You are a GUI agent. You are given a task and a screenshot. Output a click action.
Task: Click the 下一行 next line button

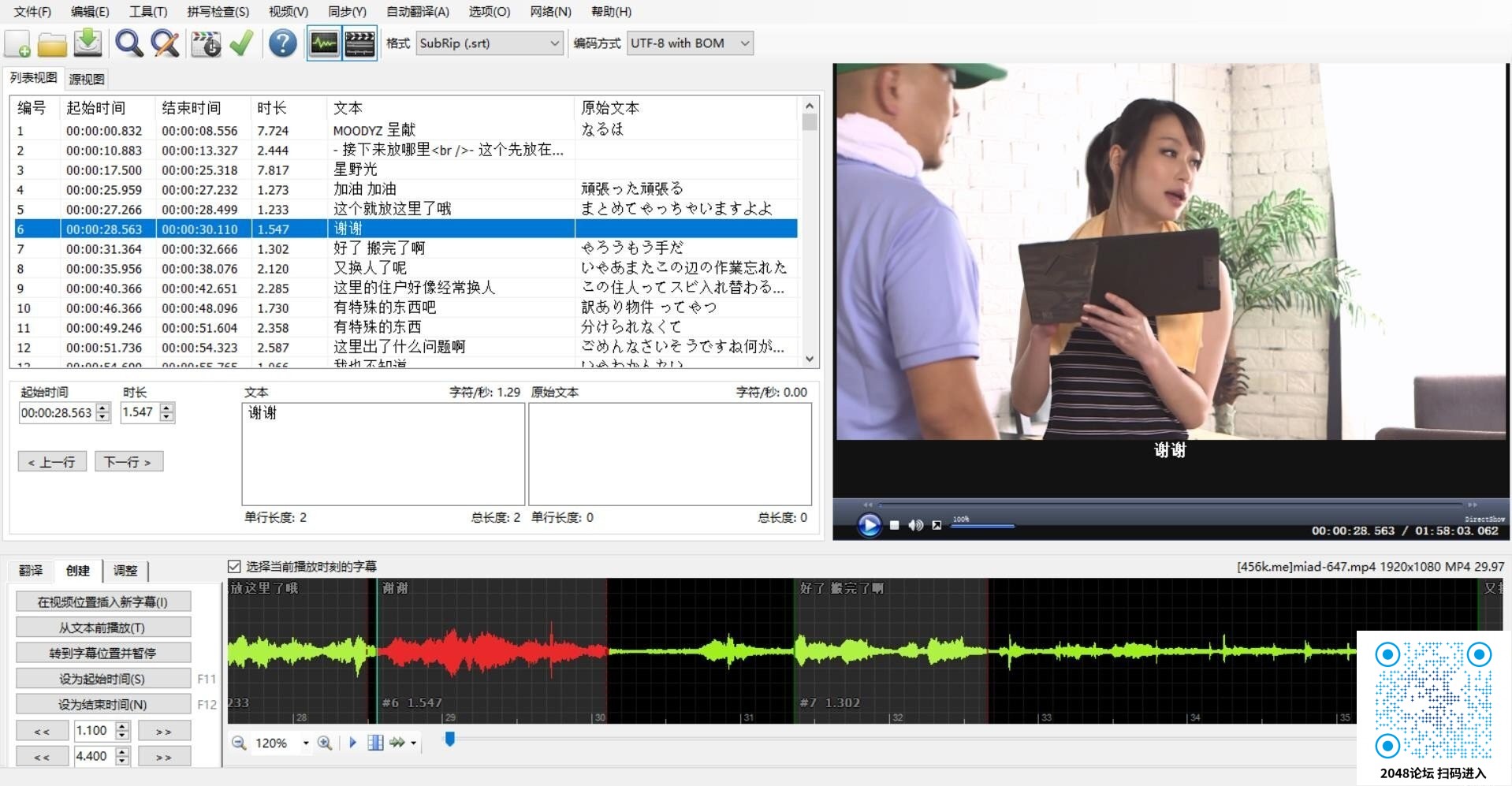(x=128, y=462)
